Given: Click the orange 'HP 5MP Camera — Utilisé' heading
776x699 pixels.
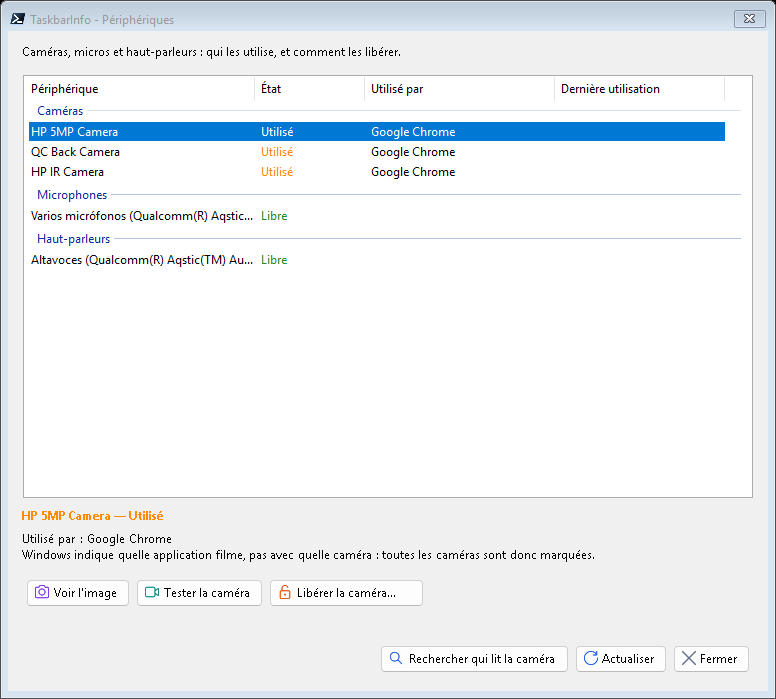Looking at the screenshot, I should click(x=92, y=516).
